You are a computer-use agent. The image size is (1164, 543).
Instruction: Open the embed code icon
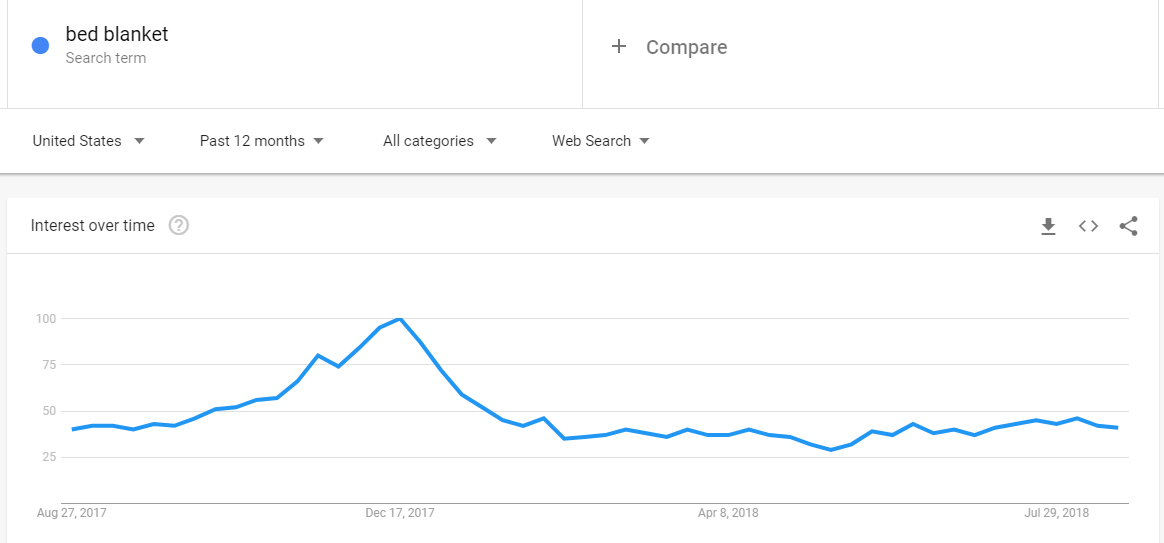pos(1088,226)
